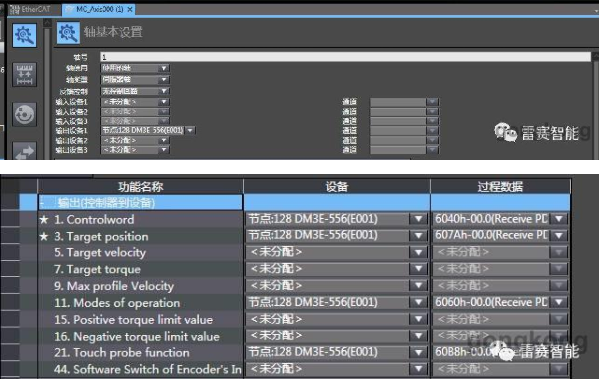Open 6060h-00.0 process data dropdown for Modes of operation
Image resolution: width=600 pixels, height=379 pixels.
coord(559,302)
